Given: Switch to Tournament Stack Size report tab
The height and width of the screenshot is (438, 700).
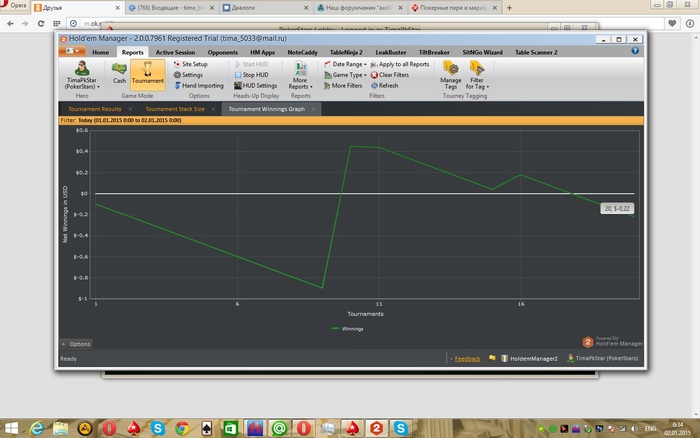Looking at the screenshot, I should [x=175, y=109].
